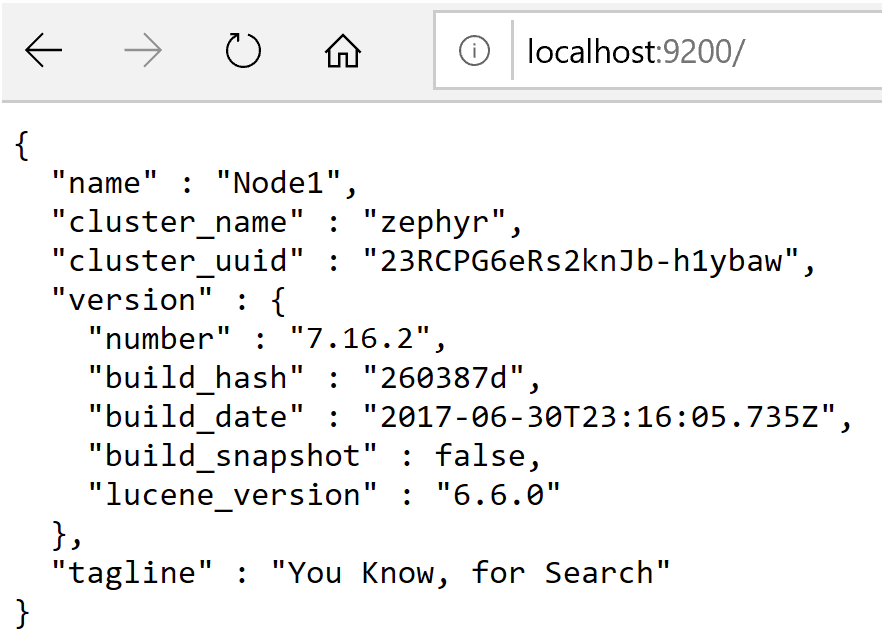Click the "build_snapshot" key text

click(x=233, y=456)
